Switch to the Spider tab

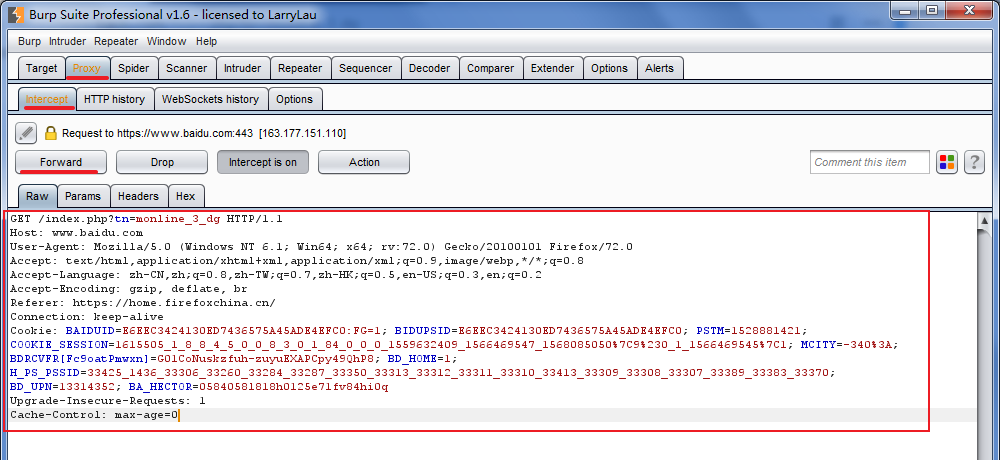(134, 68)
